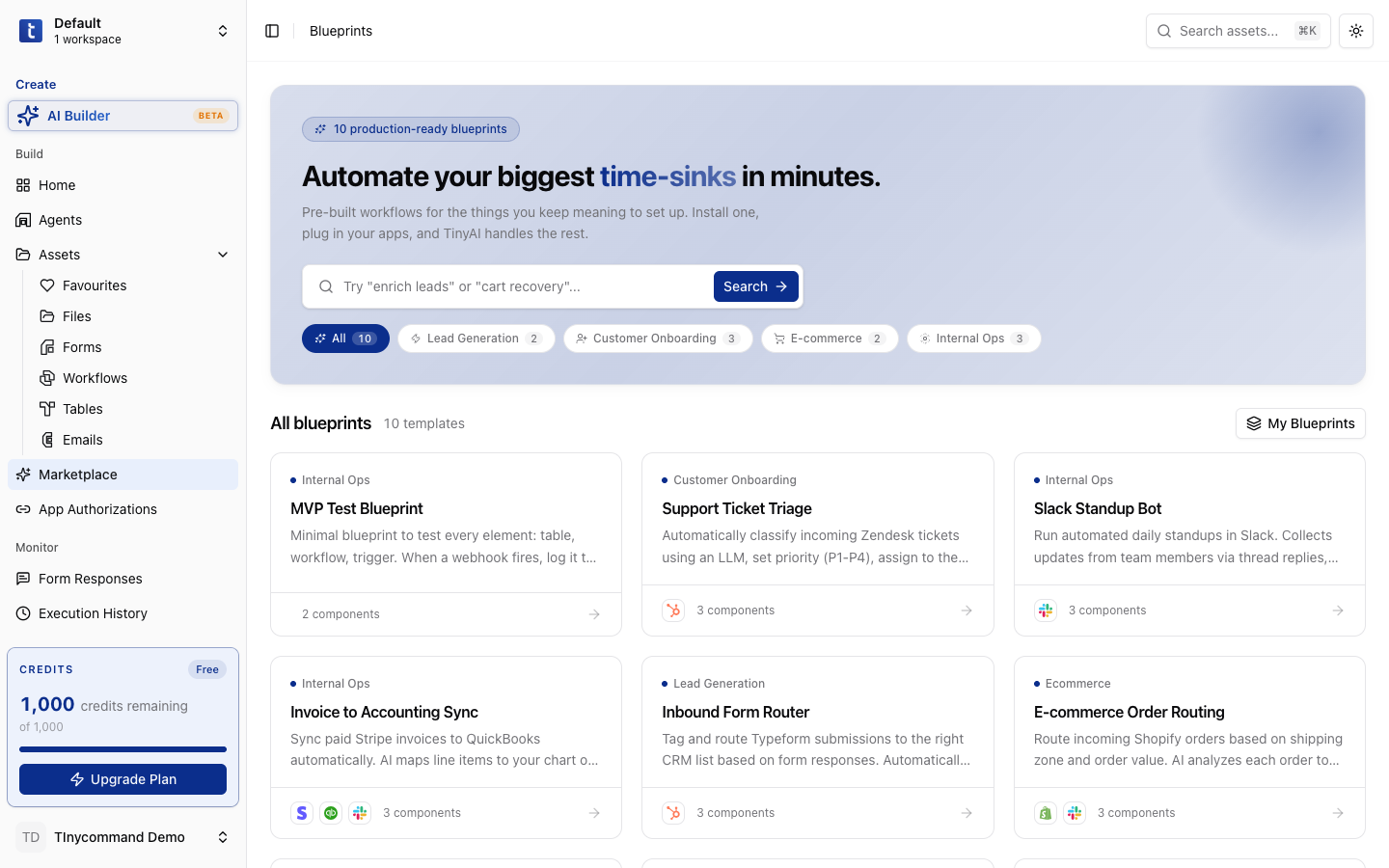Click the Execution History clock icon

(23, 613)
